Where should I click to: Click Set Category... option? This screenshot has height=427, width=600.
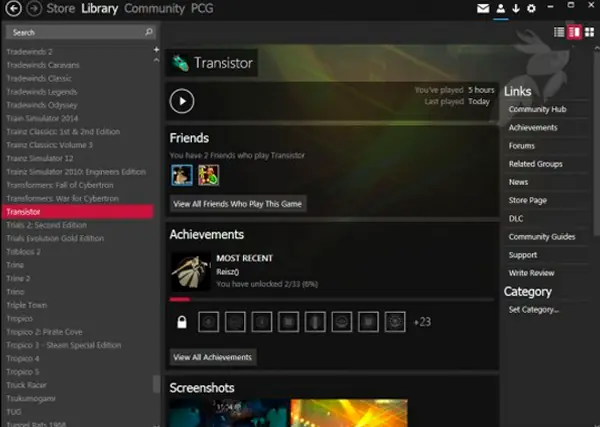point(533,310)
